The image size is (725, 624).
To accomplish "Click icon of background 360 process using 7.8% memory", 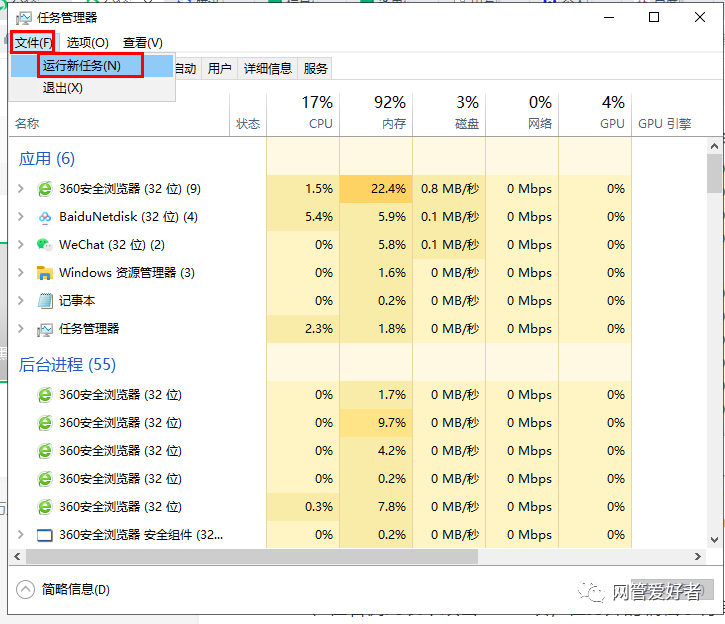I will coord(45,507).
